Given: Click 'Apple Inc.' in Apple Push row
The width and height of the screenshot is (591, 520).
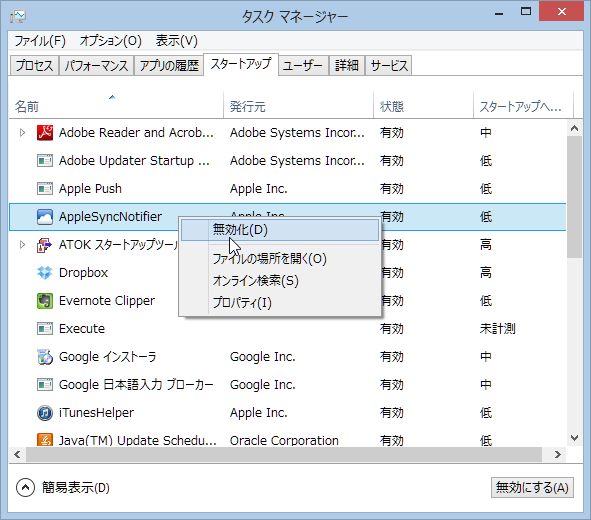Looking at the screenshot, I should pyautogui.click(x=259, y=188).
